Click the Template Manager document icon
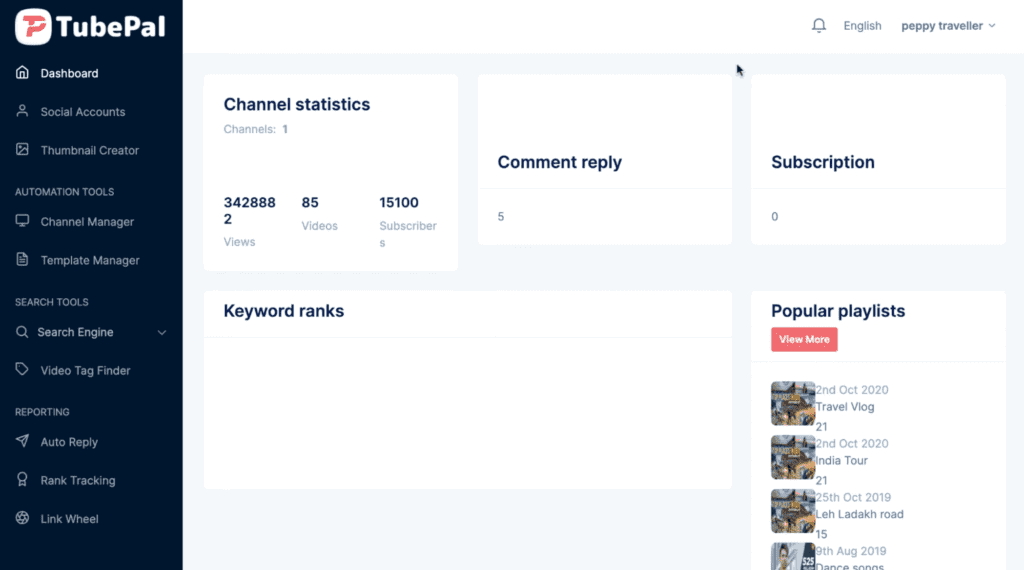 point(22,259)
